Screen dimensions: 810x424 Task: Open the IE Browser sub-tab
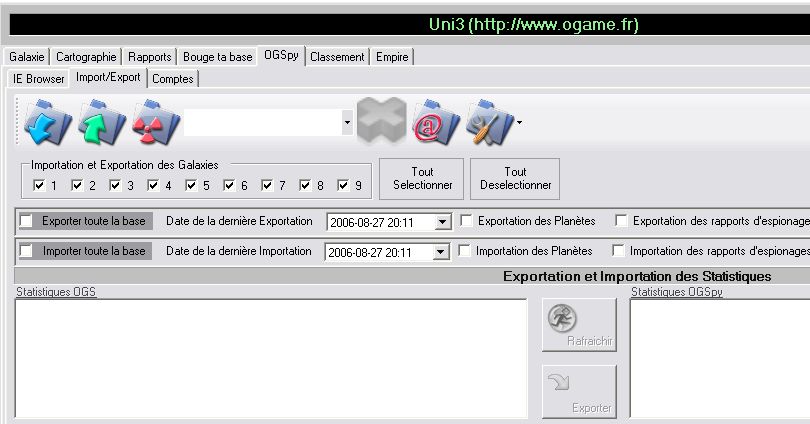pos(39,78)
